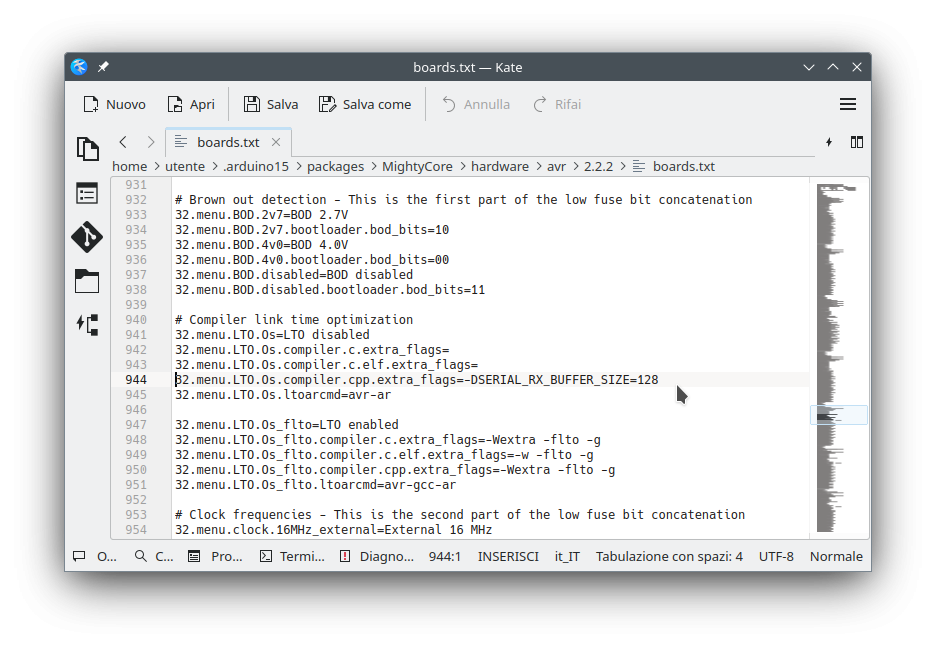Toggle split view icon near tab bar
The width and height of the screenshot is (936, 648).
857,142
